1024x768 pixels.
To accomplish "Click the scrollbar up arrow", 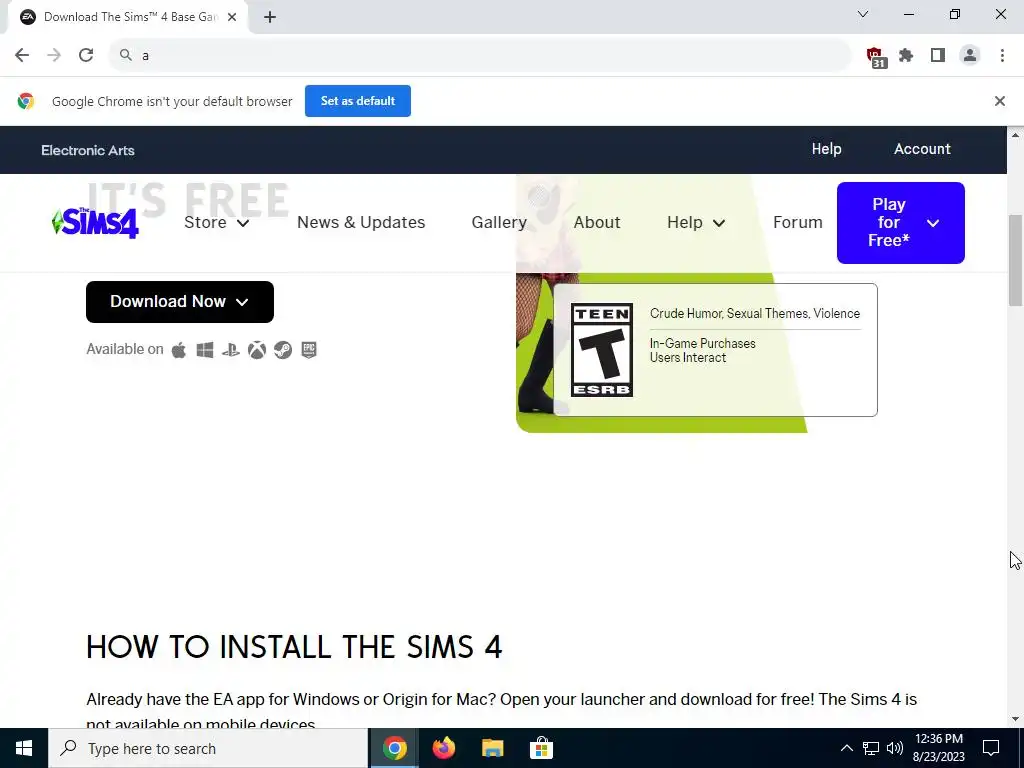I will click(1016, 135).
